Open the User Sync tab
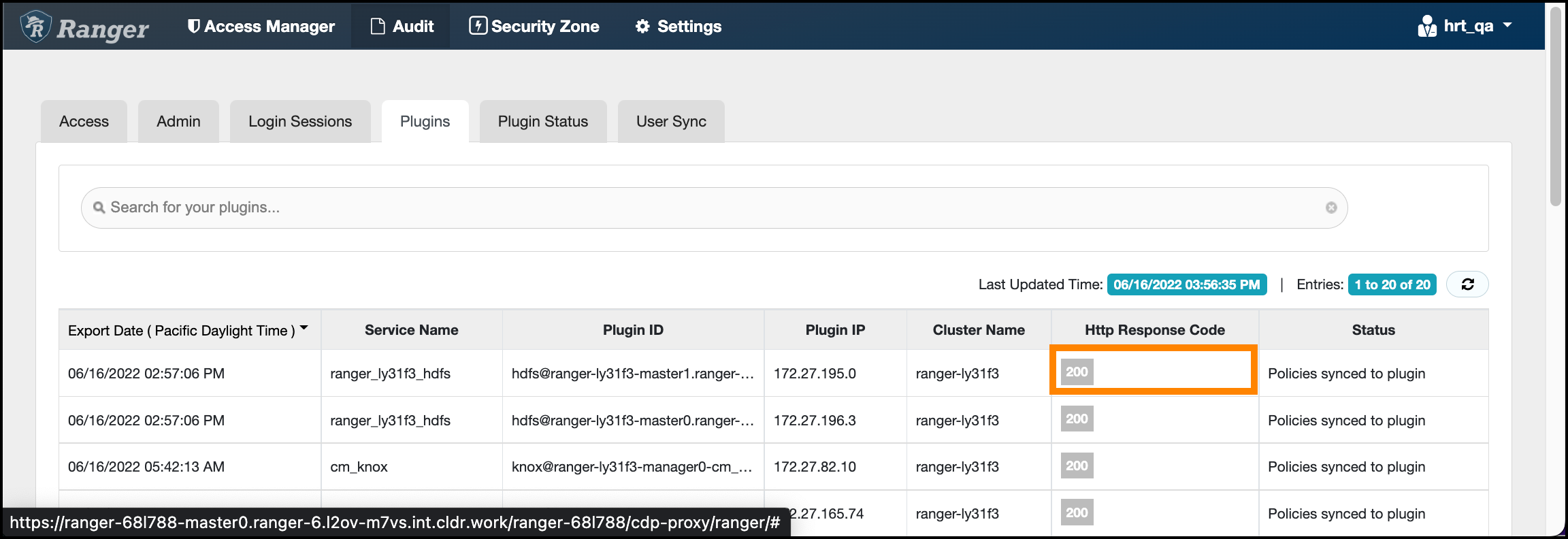 coord(671,122)
